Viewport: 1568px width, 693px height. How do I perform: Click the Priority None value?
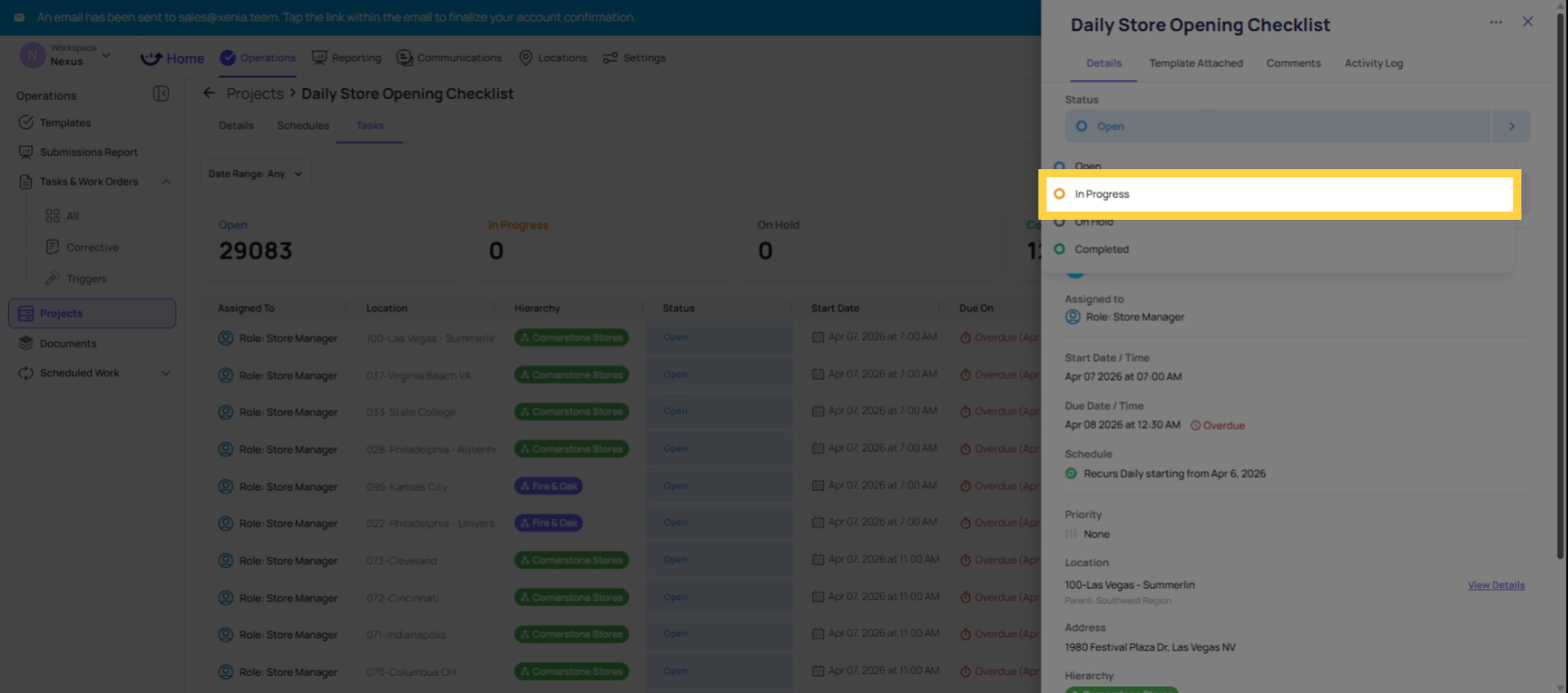pyautogui.click(x=1096, y=534)
